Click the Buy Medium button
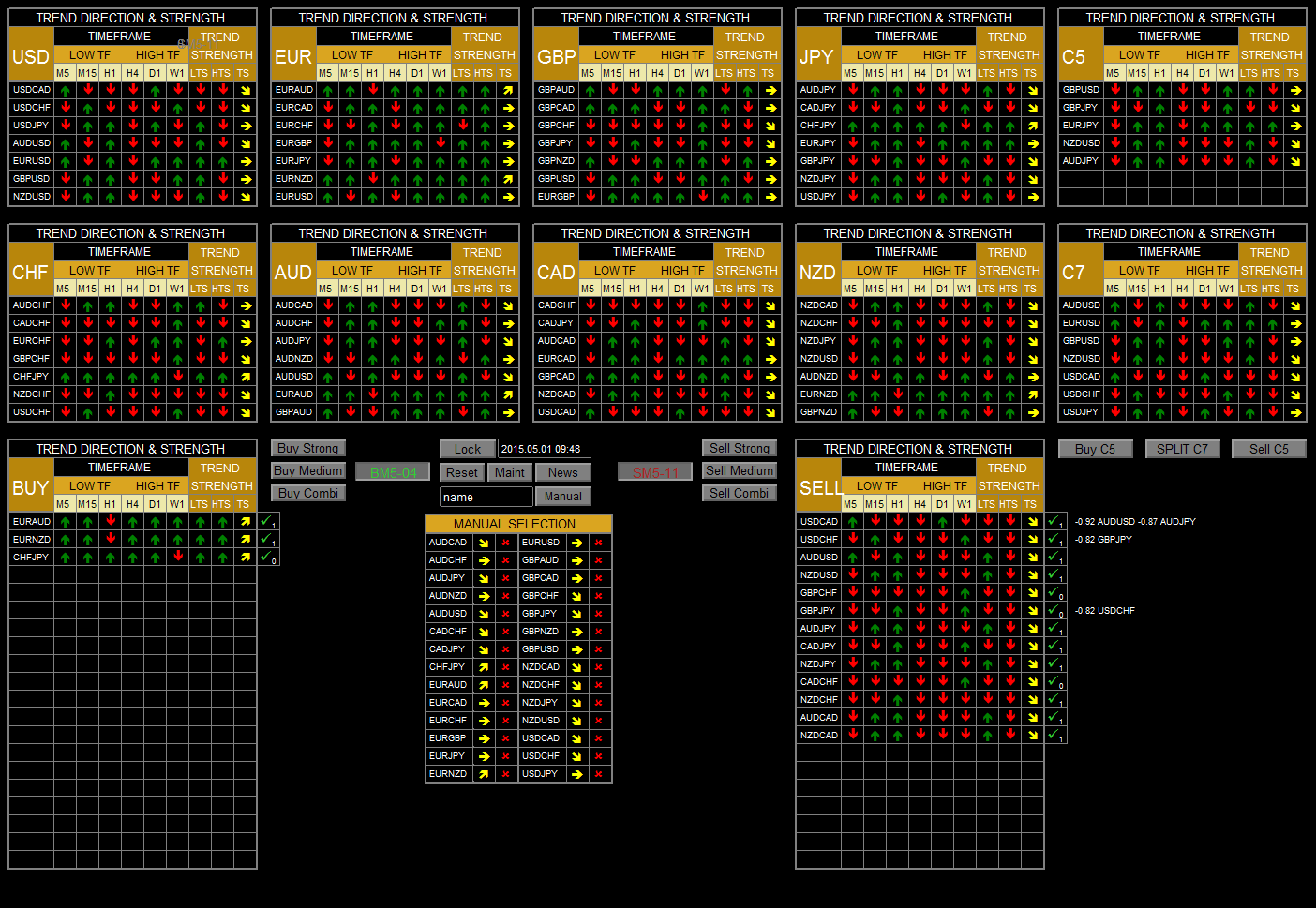 [308, 471]
